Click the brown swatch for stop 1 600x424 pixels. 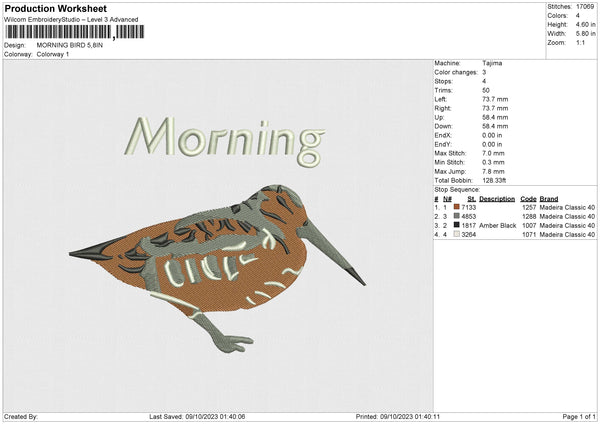pyautogui.click(x=457, y=207)
